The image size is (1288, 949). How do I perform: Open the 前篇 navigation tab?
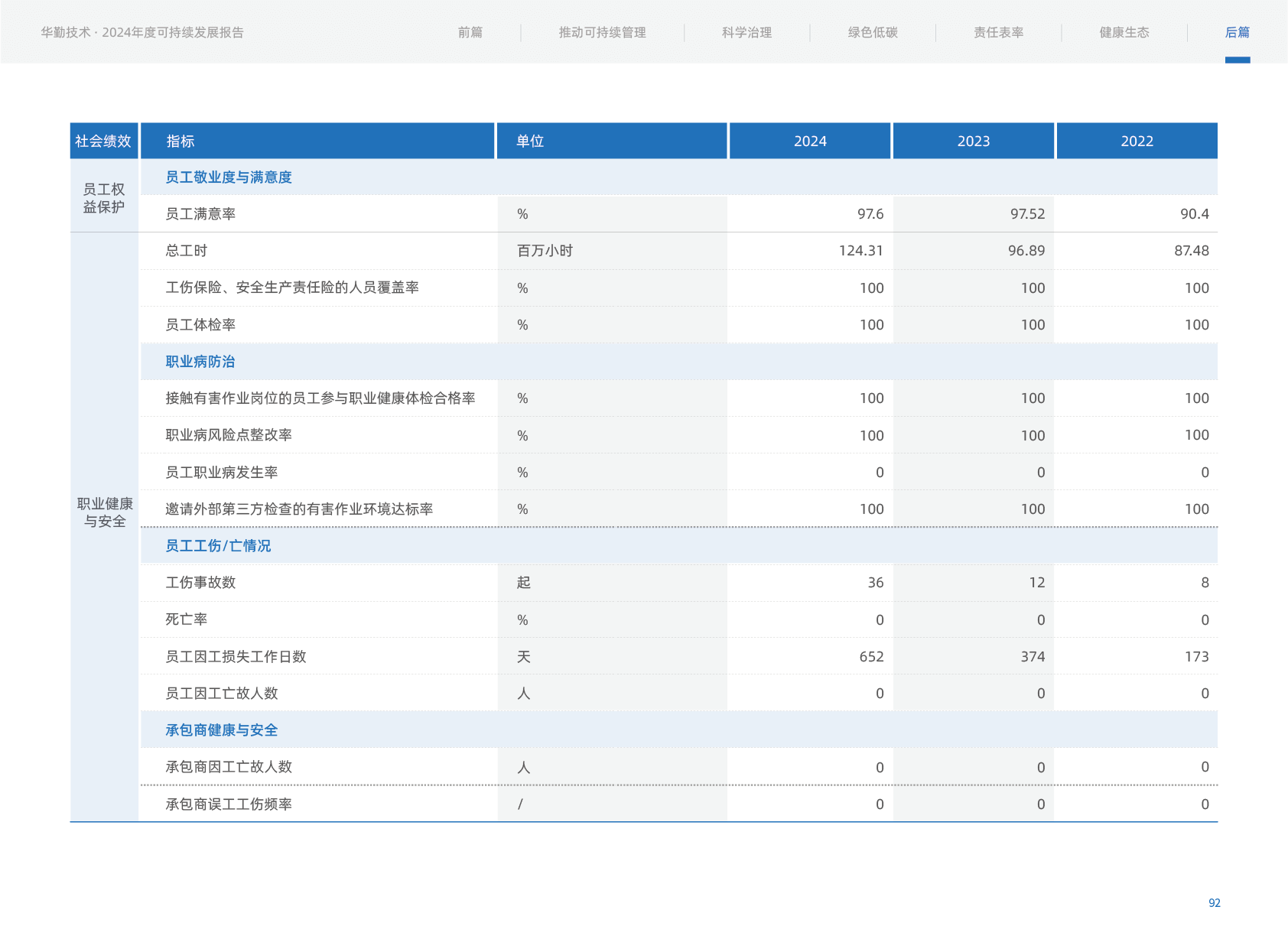[x=470, y=32]
